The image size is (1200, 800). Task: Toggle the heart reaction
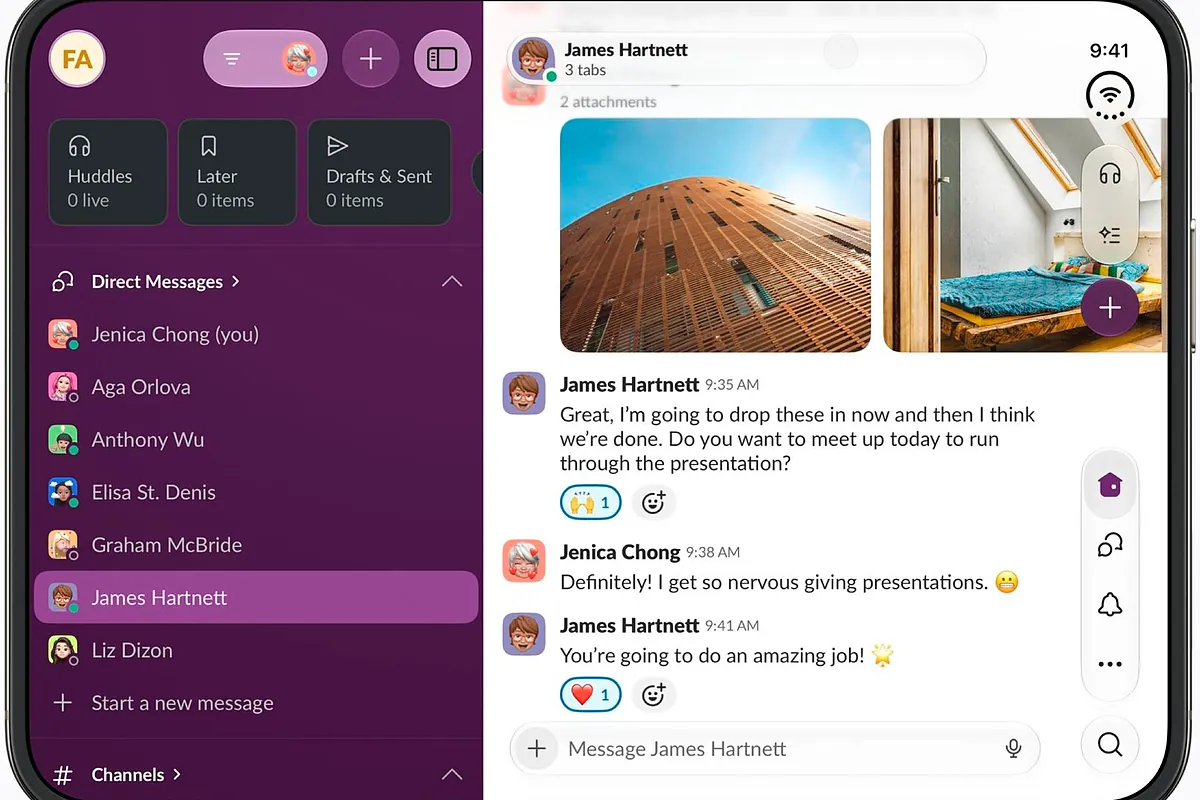591,694
